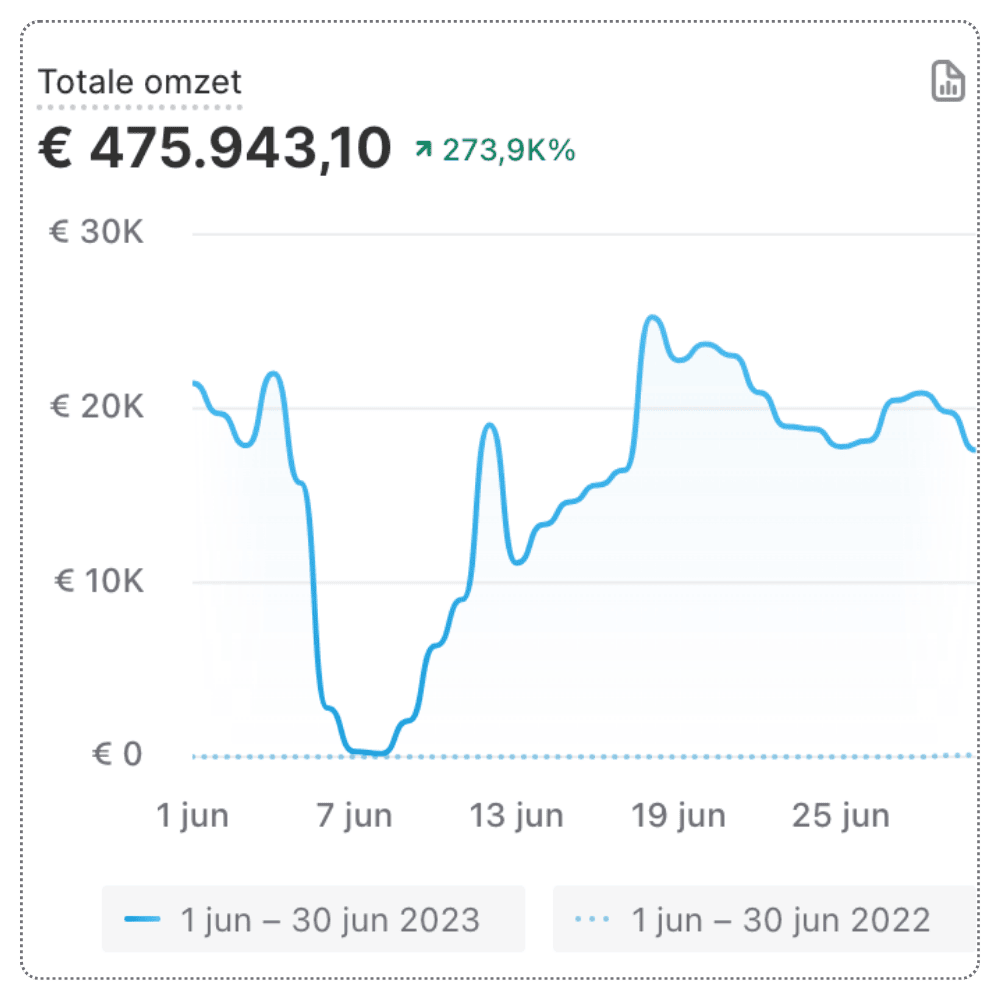The image size is (1000, 1000).
Task: Open the report icon next to Totale omzet
Action: tap(948, 82)
